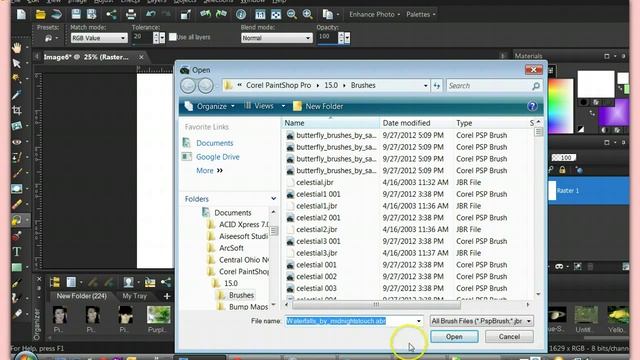
Task: Click the Share icon in top toolbar
Action: pyautogui.click(x=111, y=14)
